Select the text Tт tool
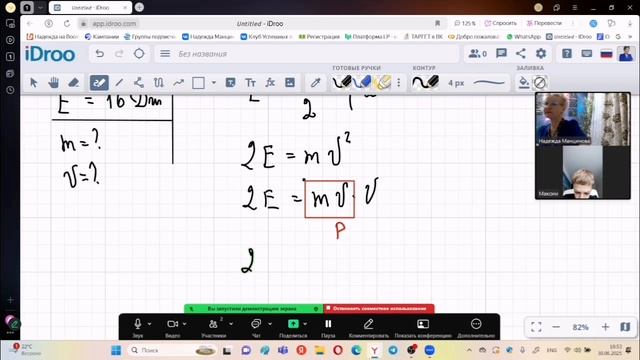The image size is (640, 360). (x=250, y=83)
